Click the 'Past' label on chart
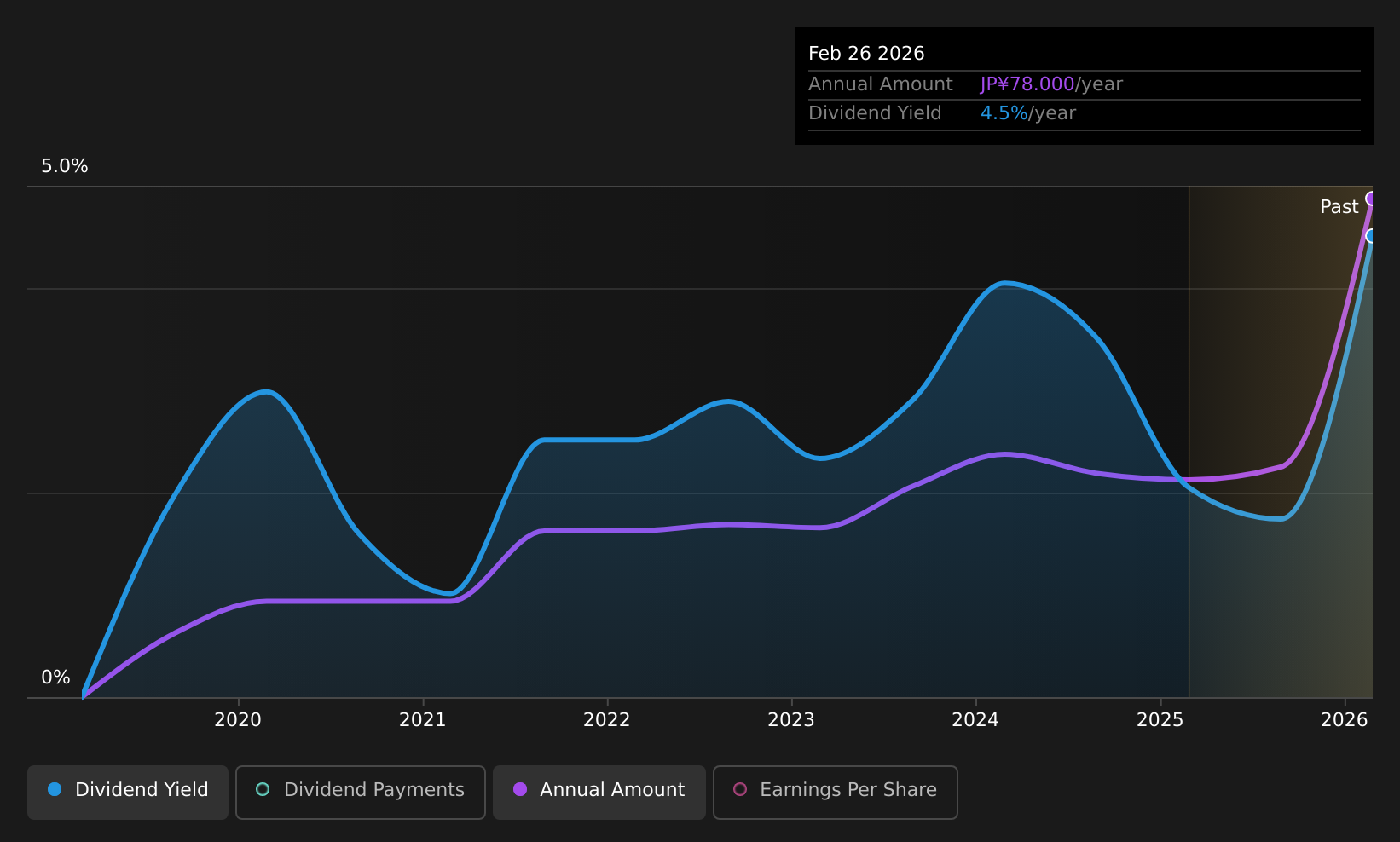 tap(1339, 207)
